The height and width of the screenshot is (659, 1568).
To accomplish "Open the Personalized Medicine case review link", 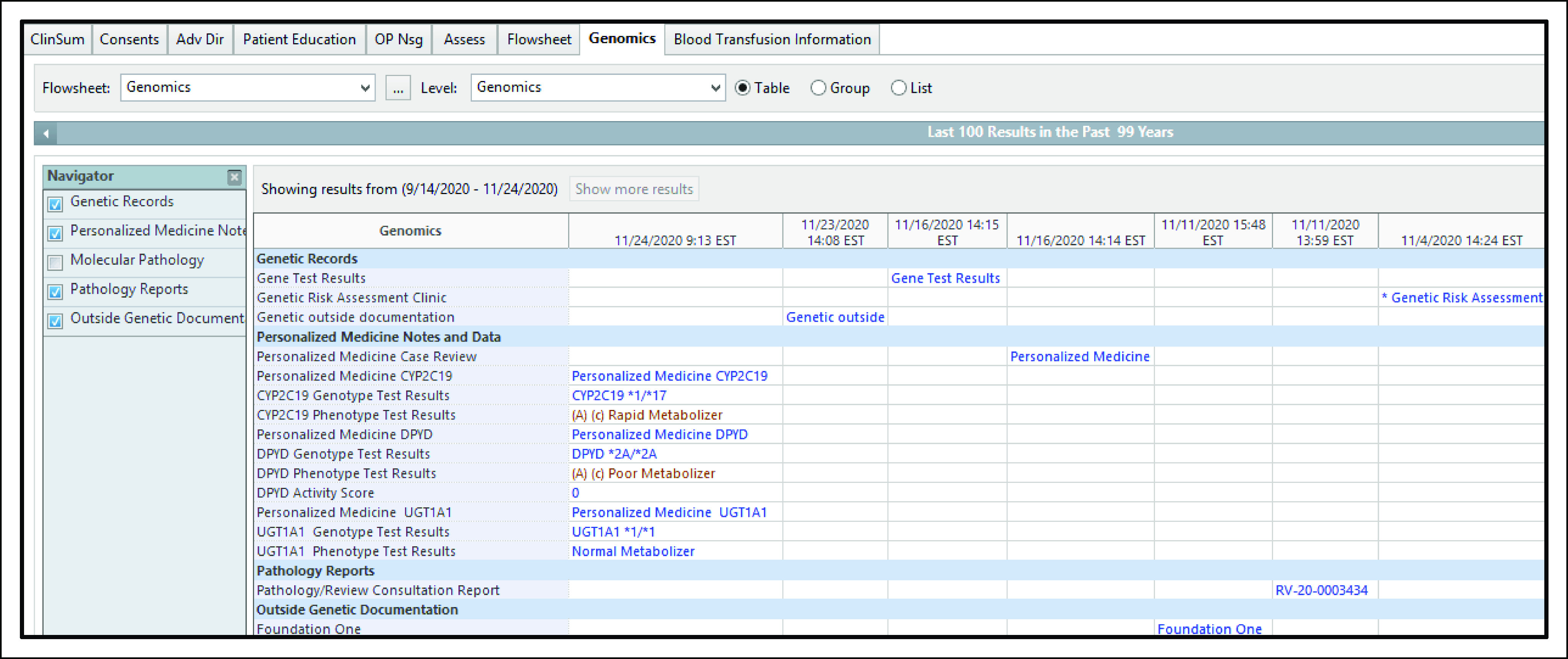I will click(1080, 356).
